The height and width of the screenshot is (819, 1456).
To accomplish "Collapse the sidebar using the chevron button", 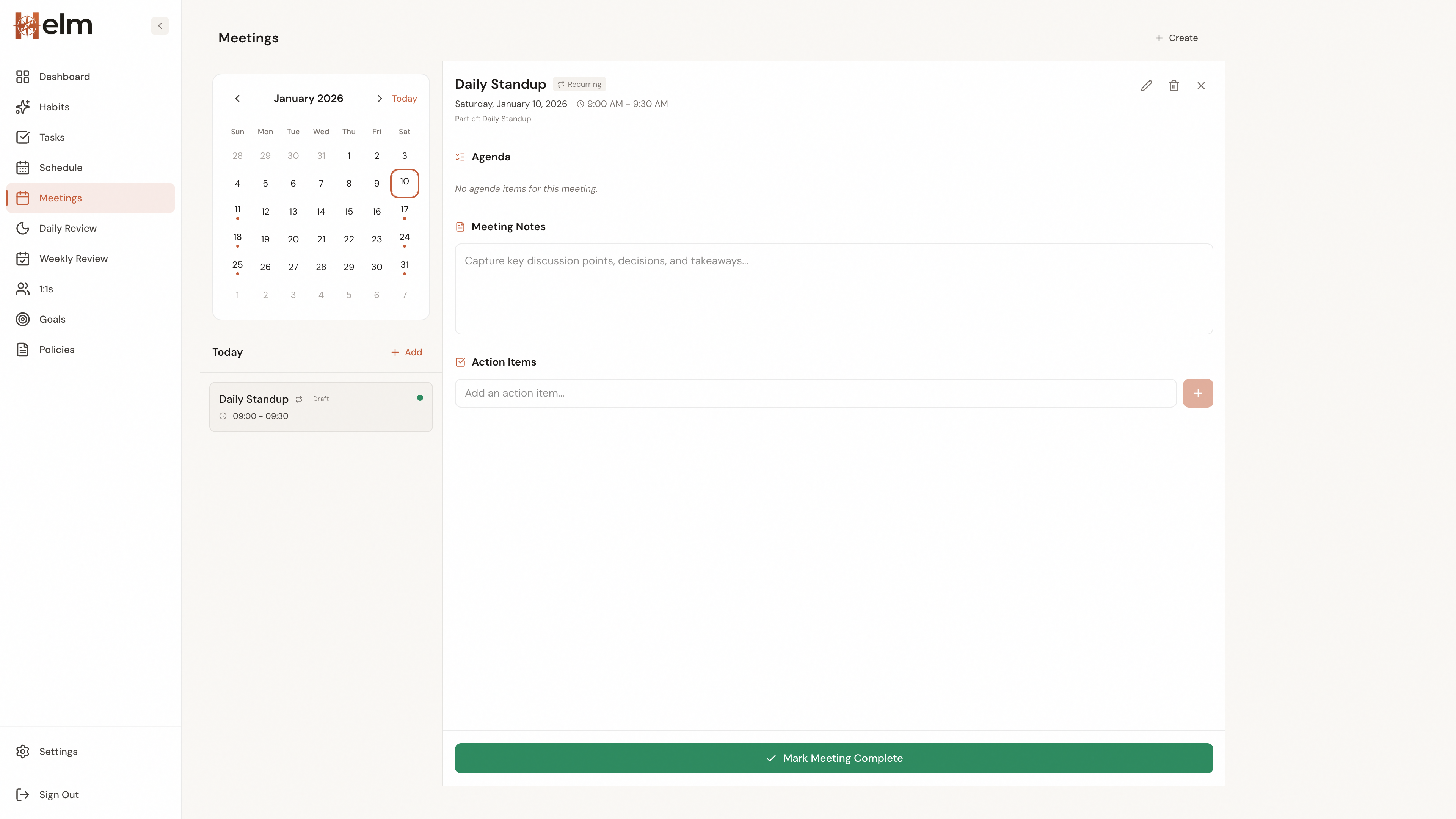I will click(159, 25).
